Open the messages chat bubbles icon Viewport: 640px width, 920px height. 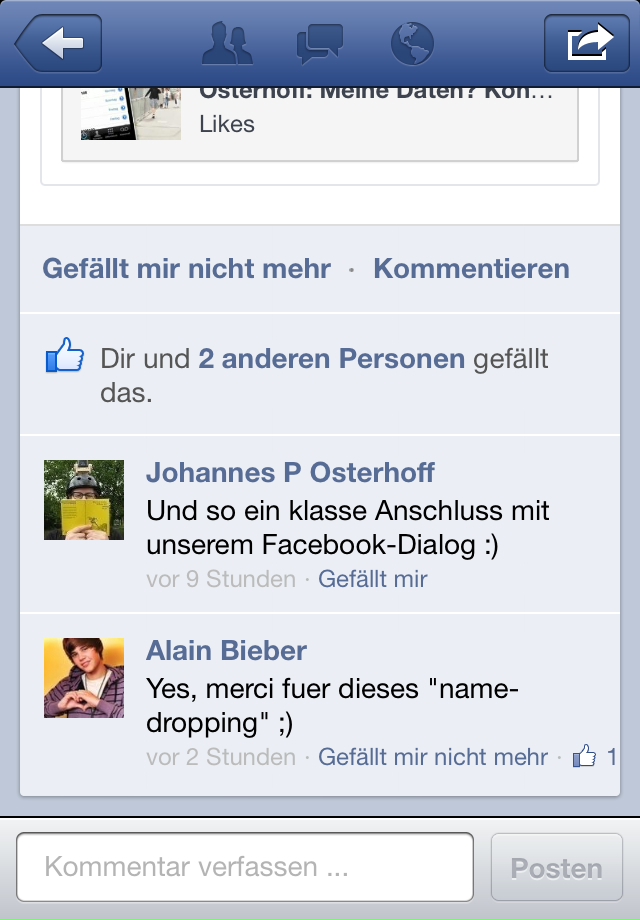coord(320,43)
